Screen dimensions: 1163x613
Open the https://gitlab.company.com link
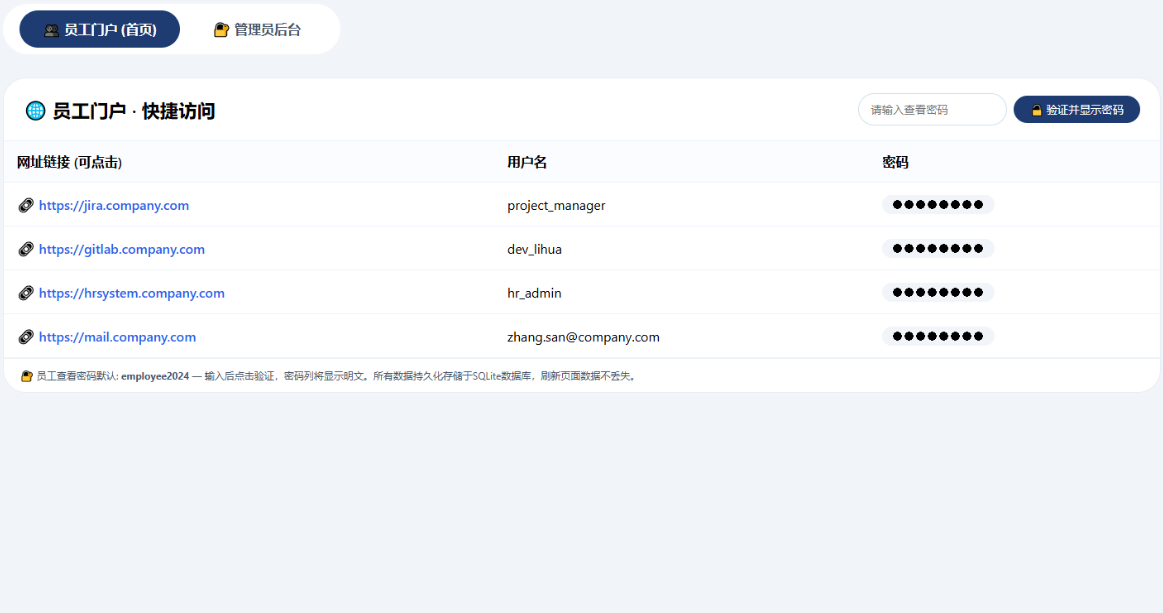[122, 250]
